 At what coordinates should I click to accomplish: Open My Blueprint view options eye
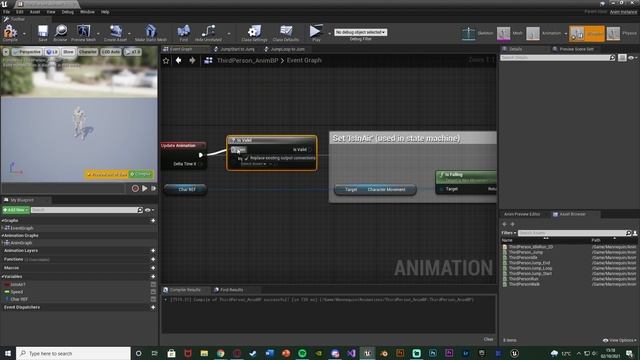[x=149, y=210]
